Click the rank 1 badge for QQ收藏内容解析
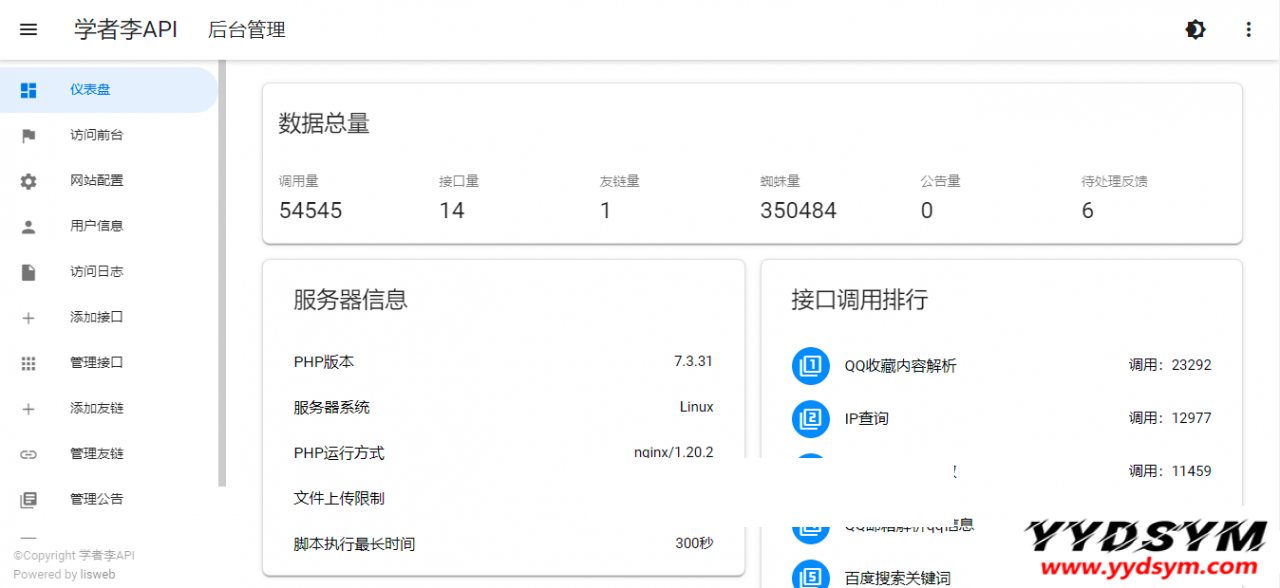The image size is (1280, 588). pyautogui.click(x=811, y=365)
